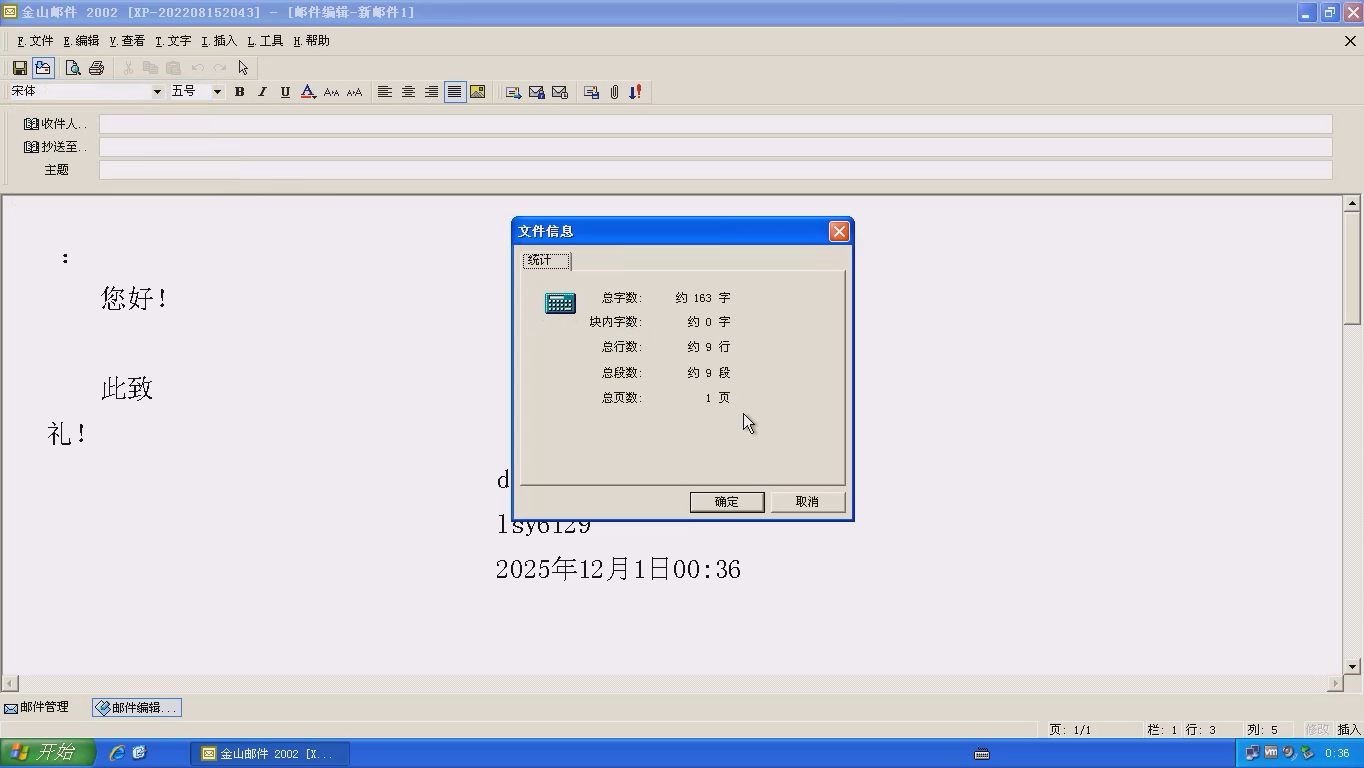Click the envelope icon left of the toolbar separator
The image size is (1364, 768).
click(560, 92)
